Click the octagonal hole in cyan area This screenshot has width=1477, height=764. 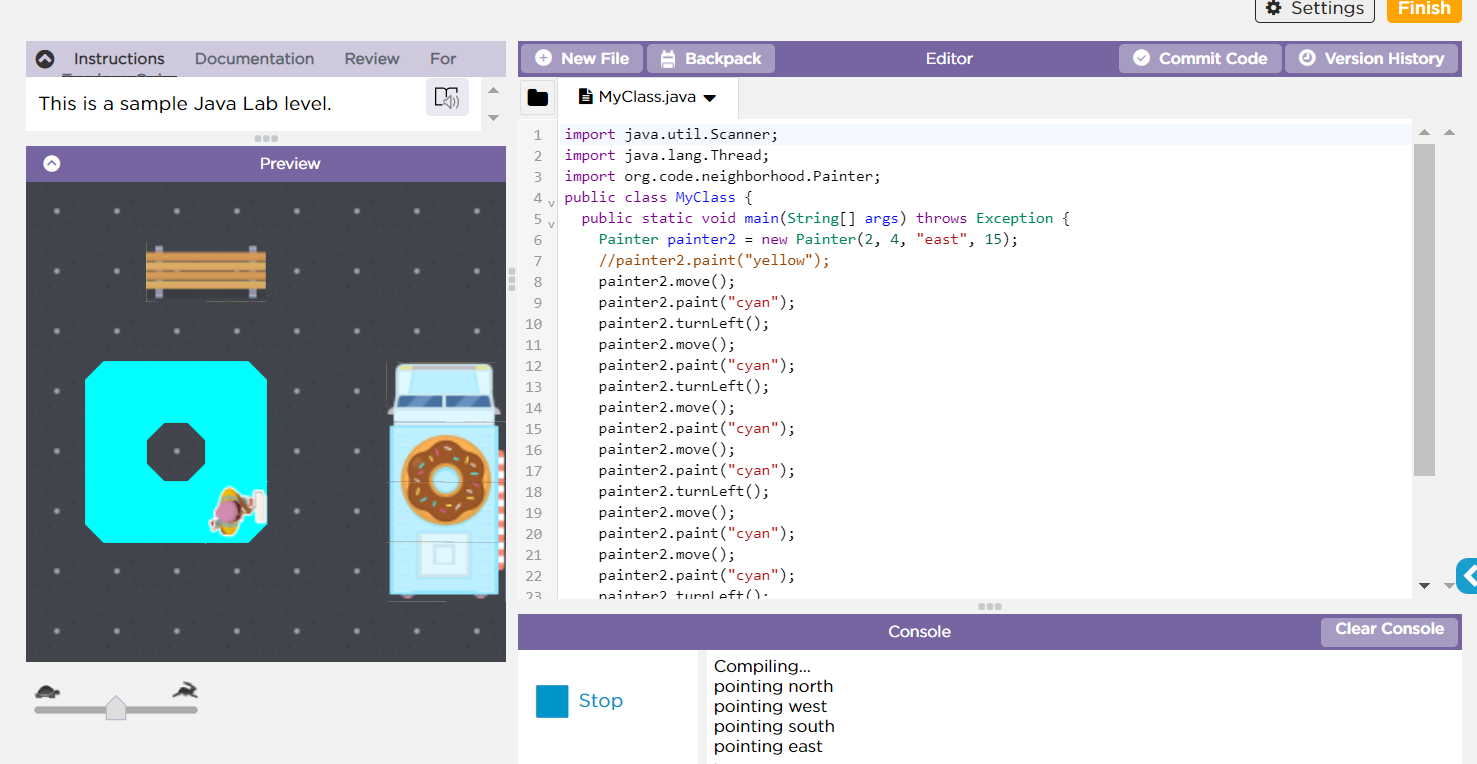(176, 452)
